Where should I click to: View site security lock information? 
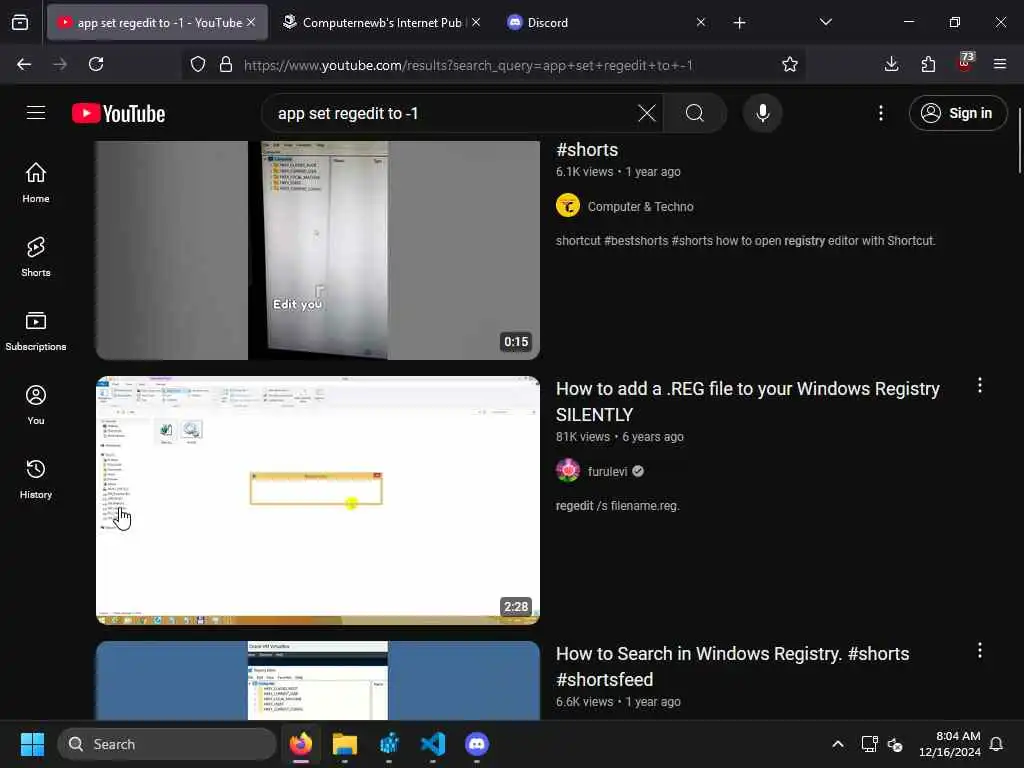226,64
